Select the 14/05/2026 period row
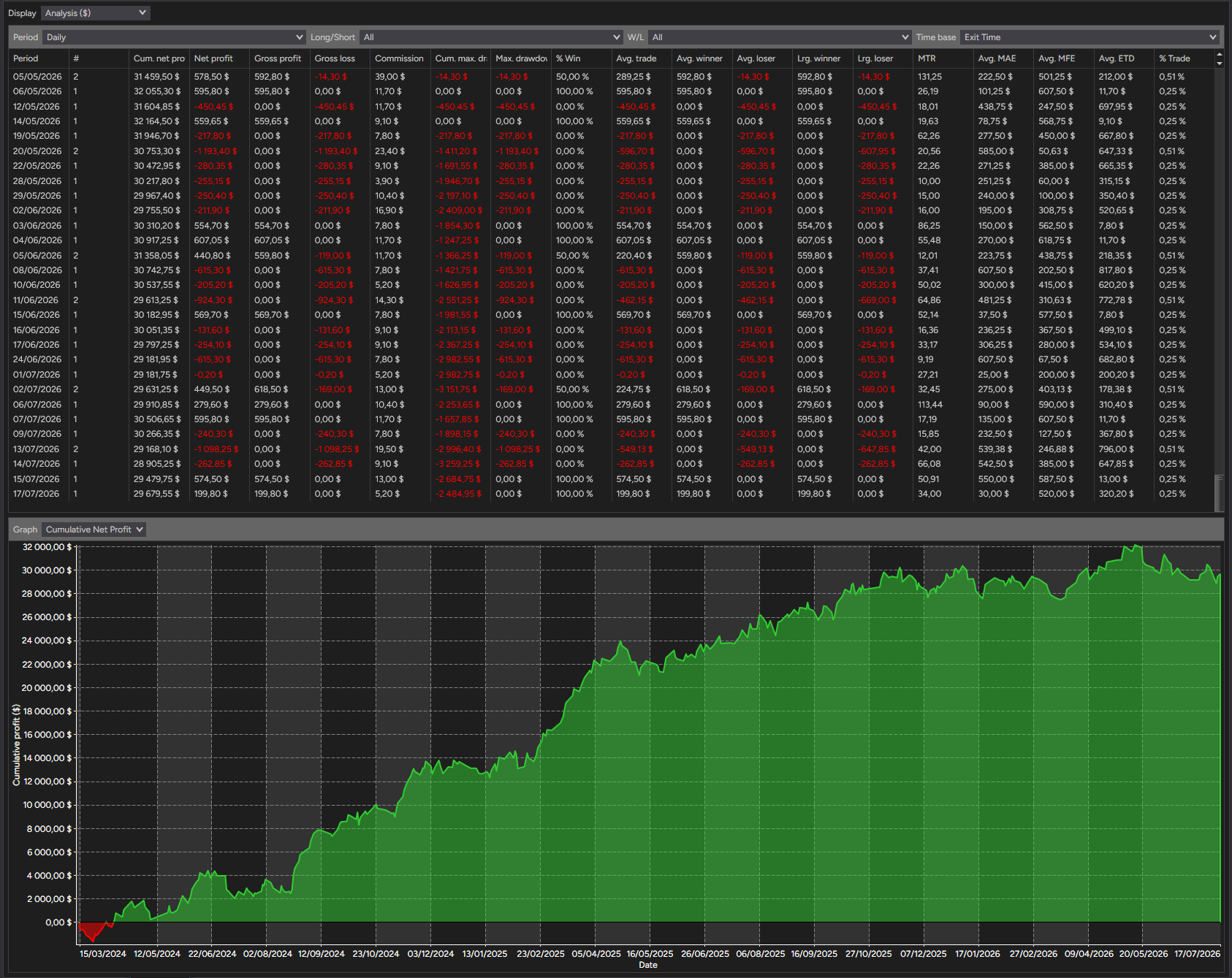Viewport: 1232px width, 978px height. pyautogui.click(x=611, y=121)
